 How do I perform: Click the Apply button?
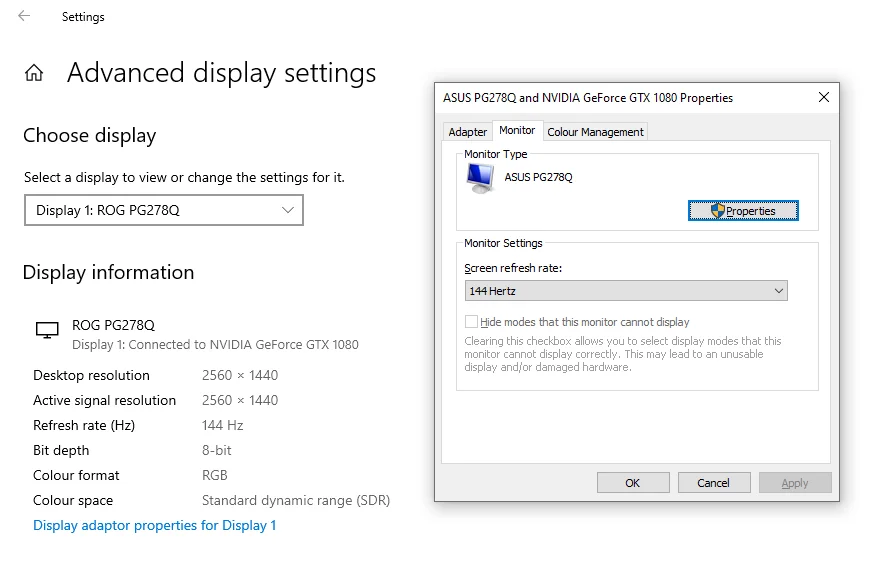[795, 483]
